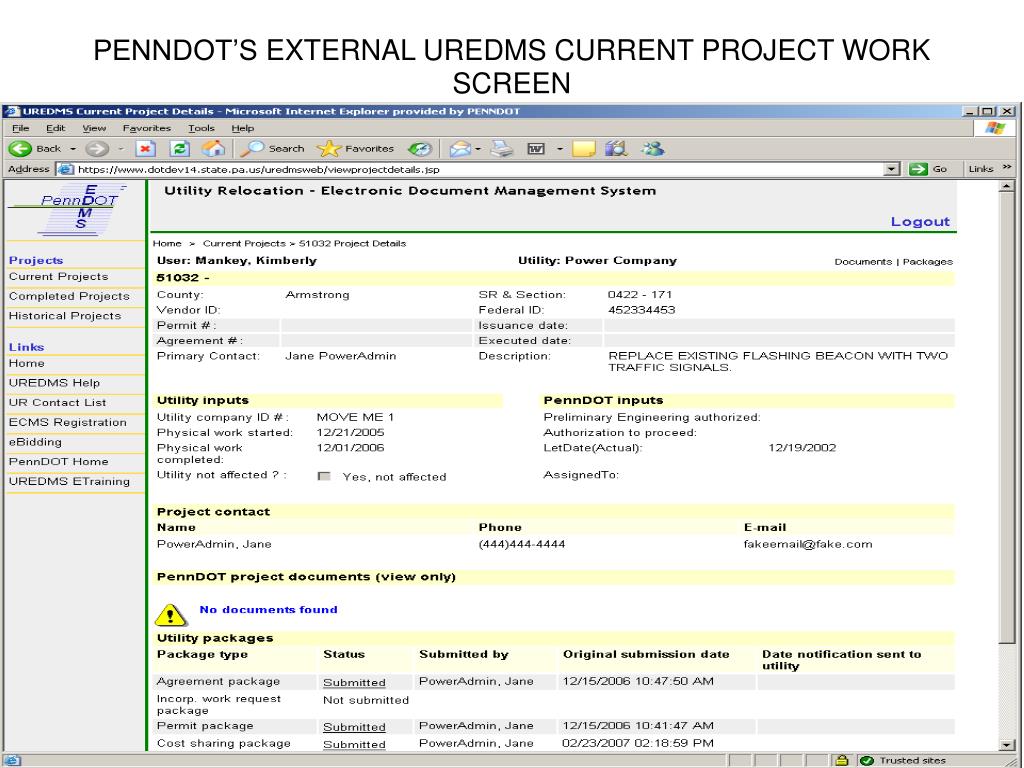
Task: Click the Search magnifier toolbar icon
Action: pos(251,149)
